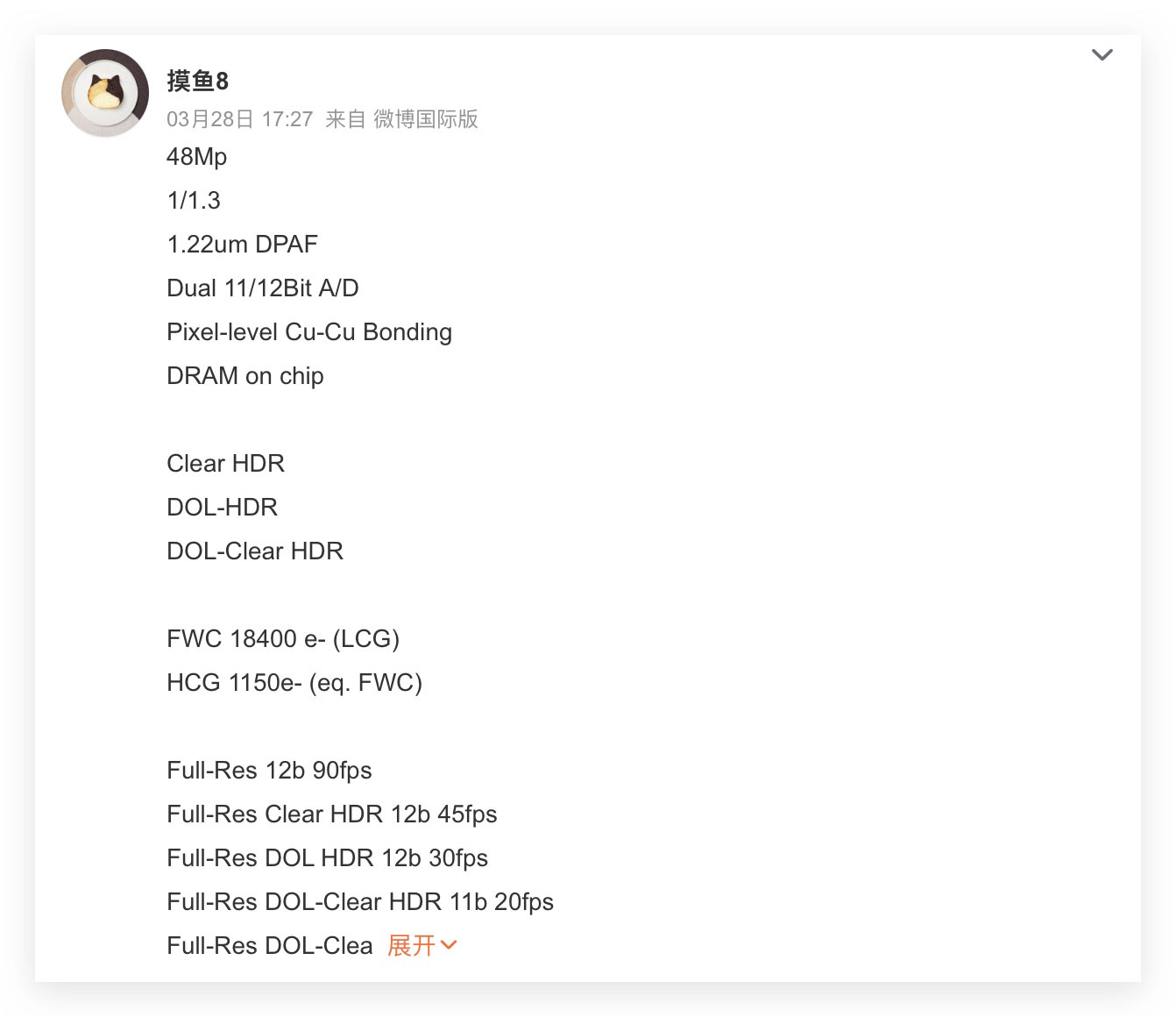Click the FWC 18400 e- (LCG) line
Screen dimensions: 1176x1017
point(283,639)
